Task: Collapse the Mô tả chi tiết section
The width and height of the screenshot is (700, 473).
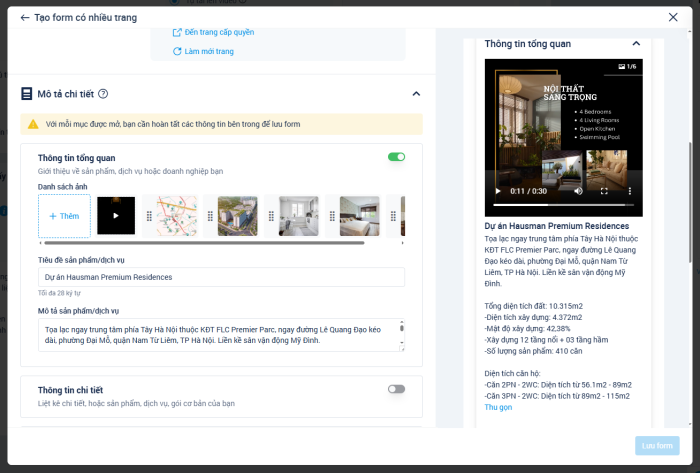Action: (x=416, y=94)
